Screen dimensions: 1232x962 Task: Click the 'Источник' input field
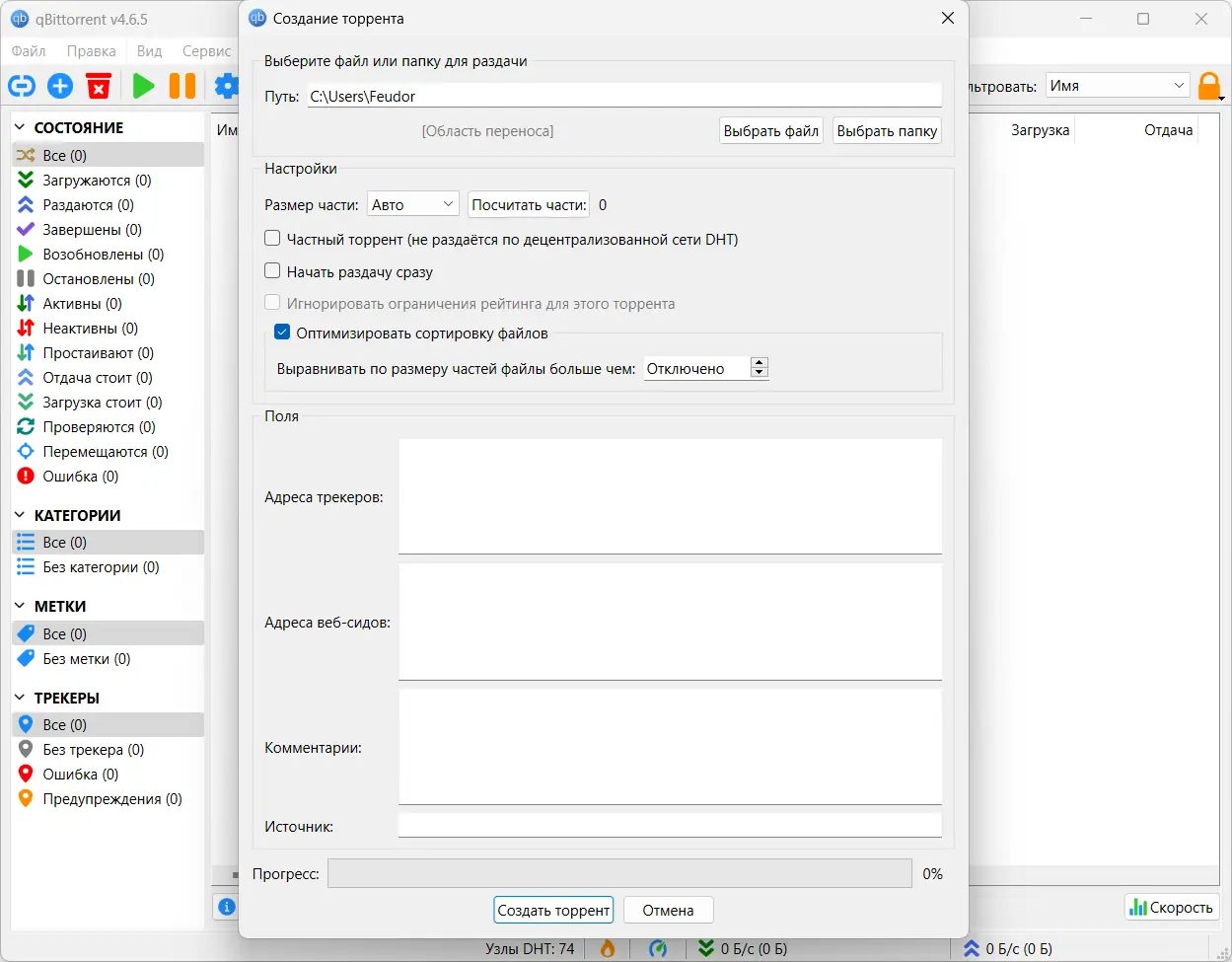670,826
